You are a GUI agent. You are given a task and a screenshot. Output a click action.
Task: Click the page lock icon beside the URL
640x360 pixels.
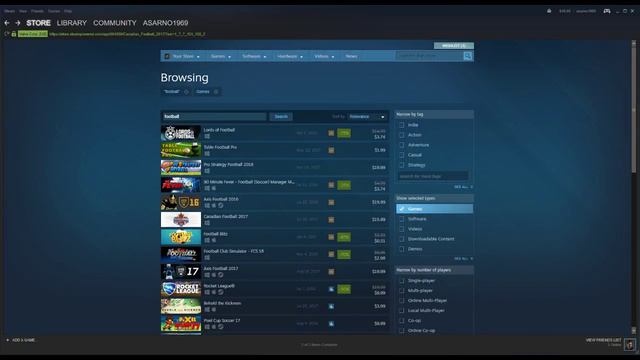13,34
